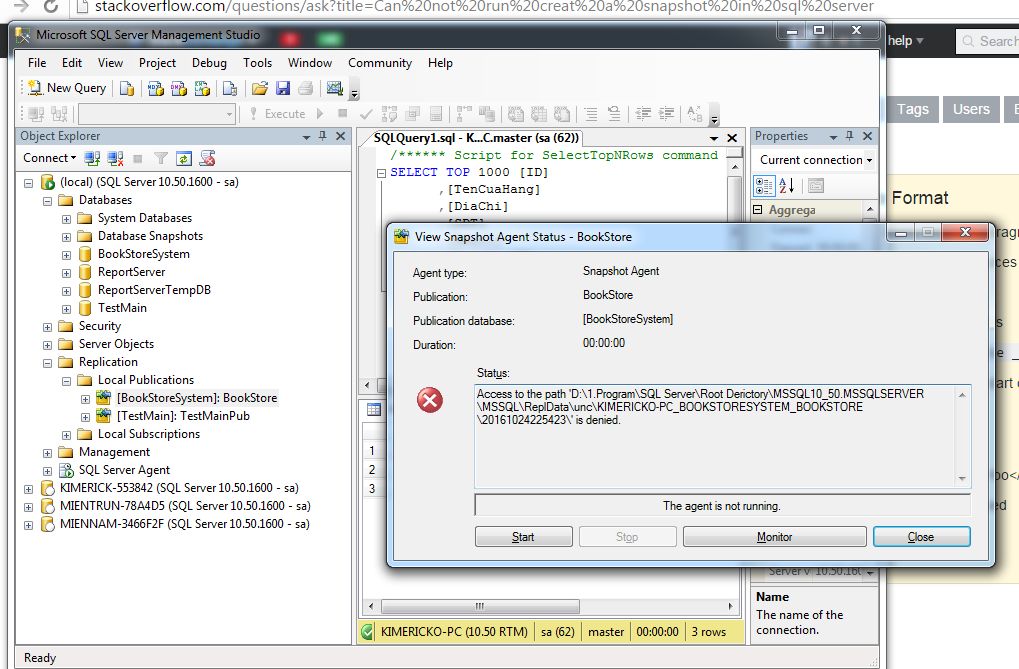Screen dimensions: 1019x669
Task: Click Object Explorer Refresh icon
Action: click(184, 158)
